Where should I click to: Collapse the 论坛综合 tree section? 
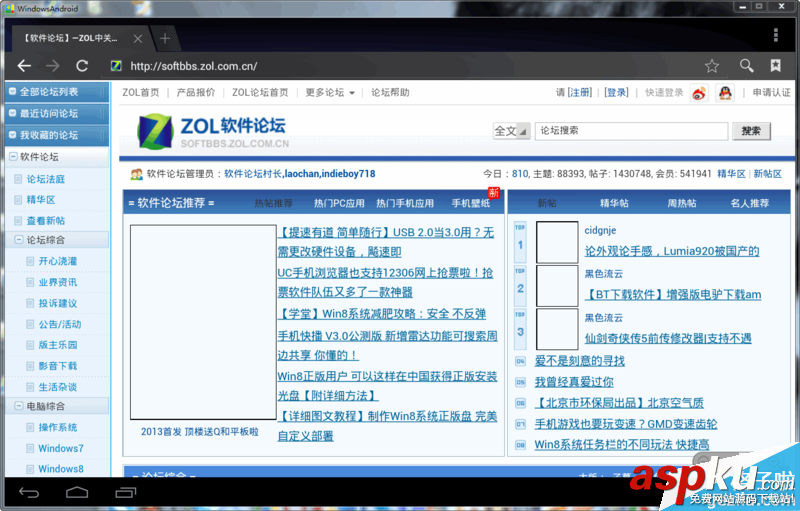tap(19, 240)
